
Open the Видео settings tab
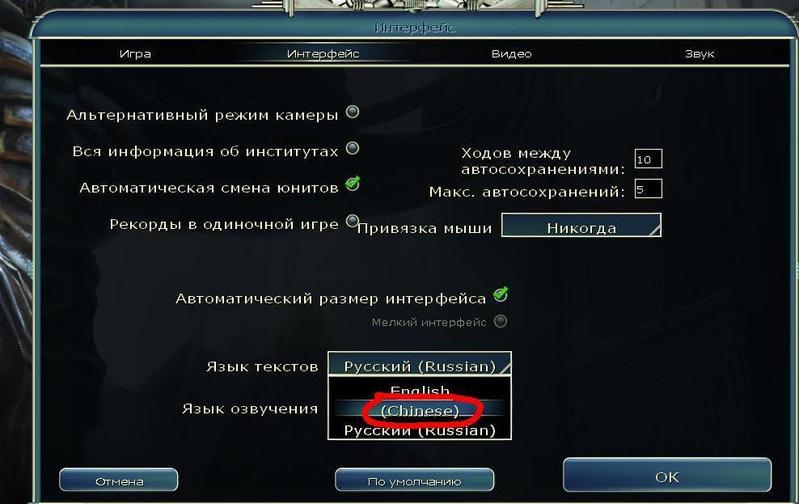(x=511, y=54)
